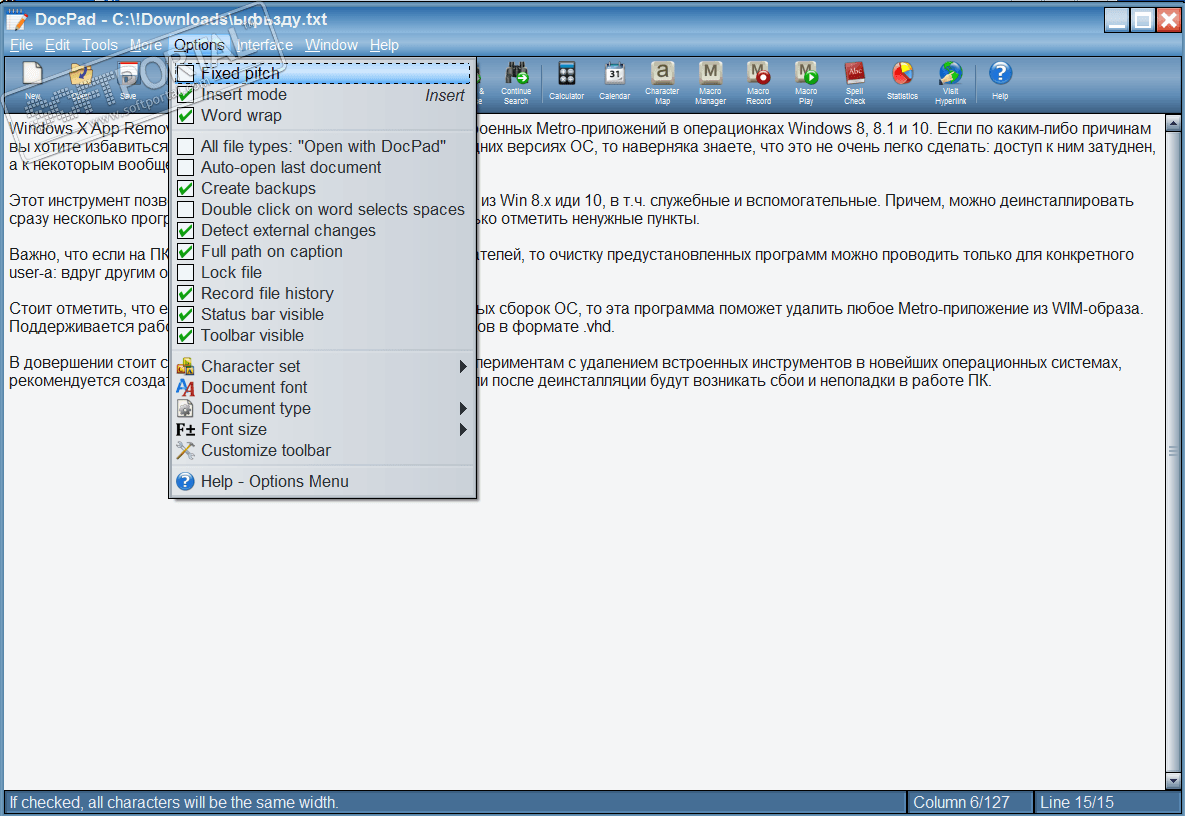
Task: Click the Help - Options Menu question icon
Action: click(185, 481)
